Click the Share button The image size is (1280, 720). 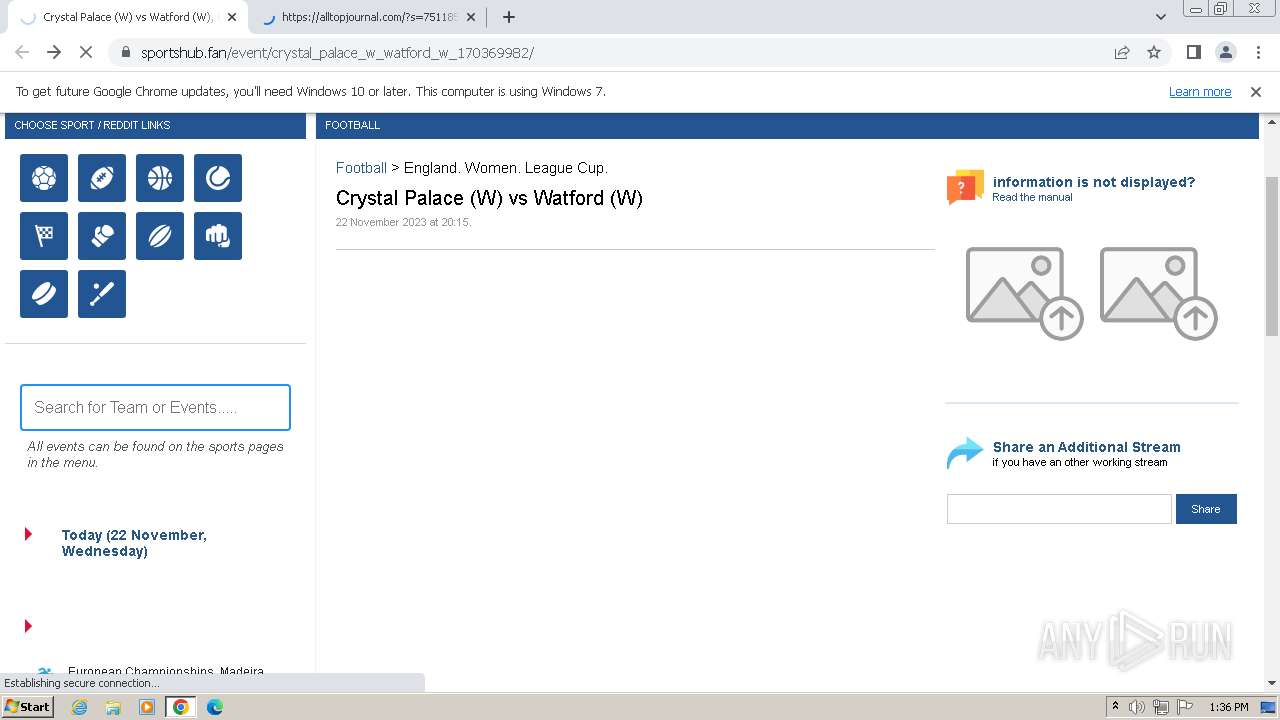[x=1206, y=509]
